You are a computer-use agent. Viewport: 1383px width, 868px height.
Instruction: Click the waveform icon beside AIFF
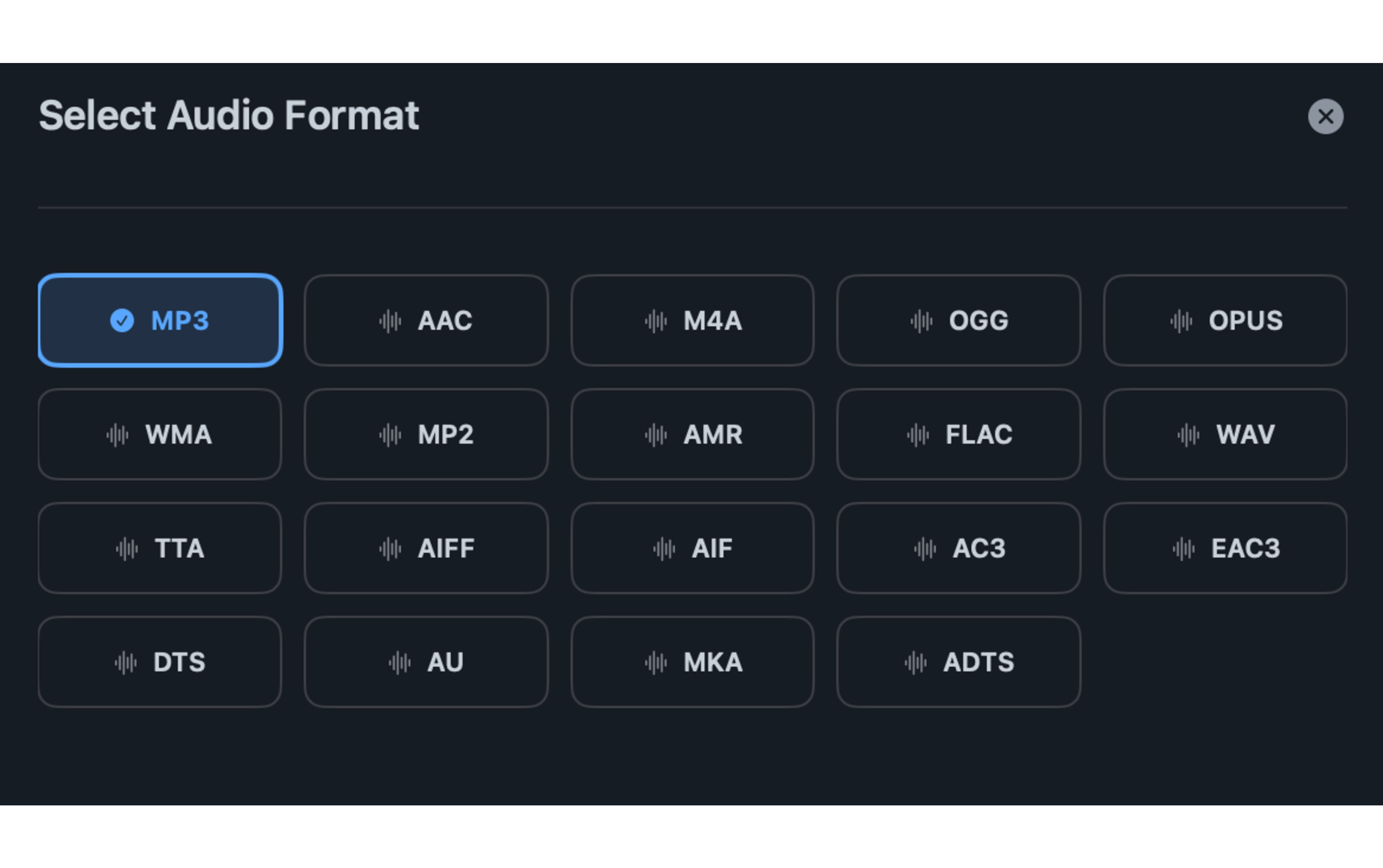391,548
